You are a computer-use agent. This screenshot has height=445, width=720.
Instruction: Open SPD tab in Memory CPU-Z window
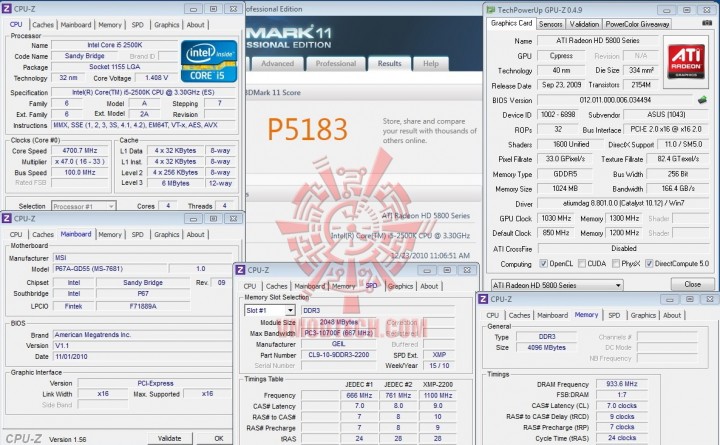[614, 315]
